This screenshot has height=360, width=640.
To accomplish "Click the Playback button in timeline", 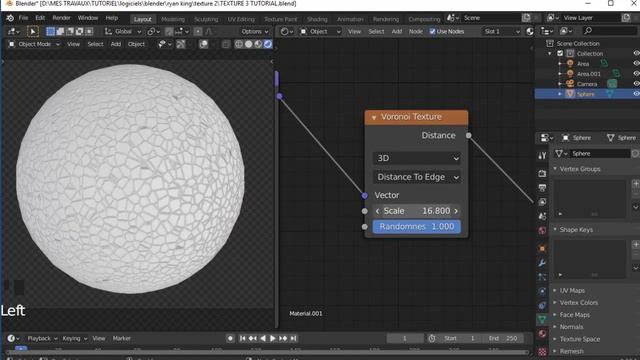I will coord(42,338).
